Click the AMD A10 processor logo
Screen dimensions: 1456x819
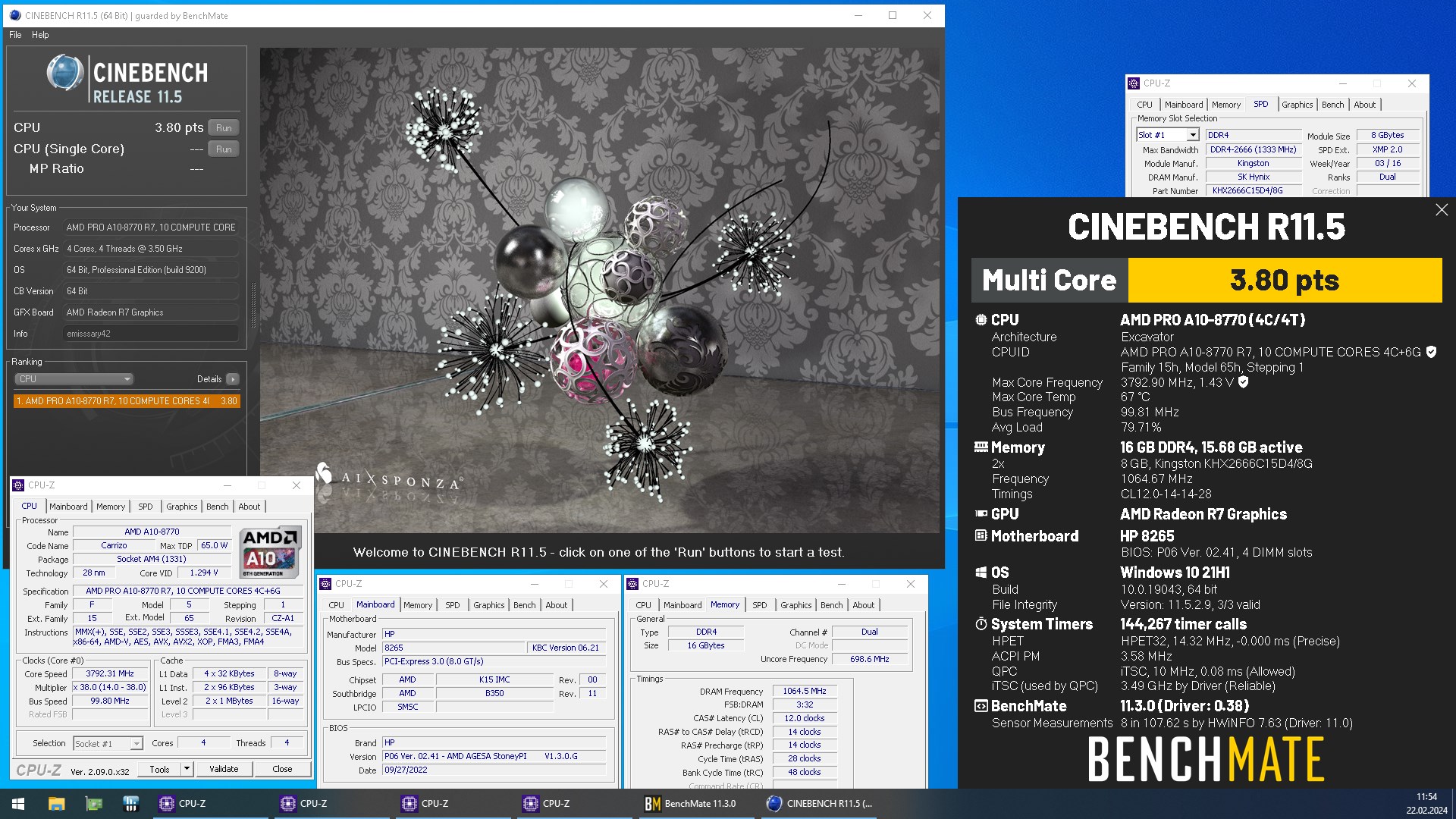point(271,552)
